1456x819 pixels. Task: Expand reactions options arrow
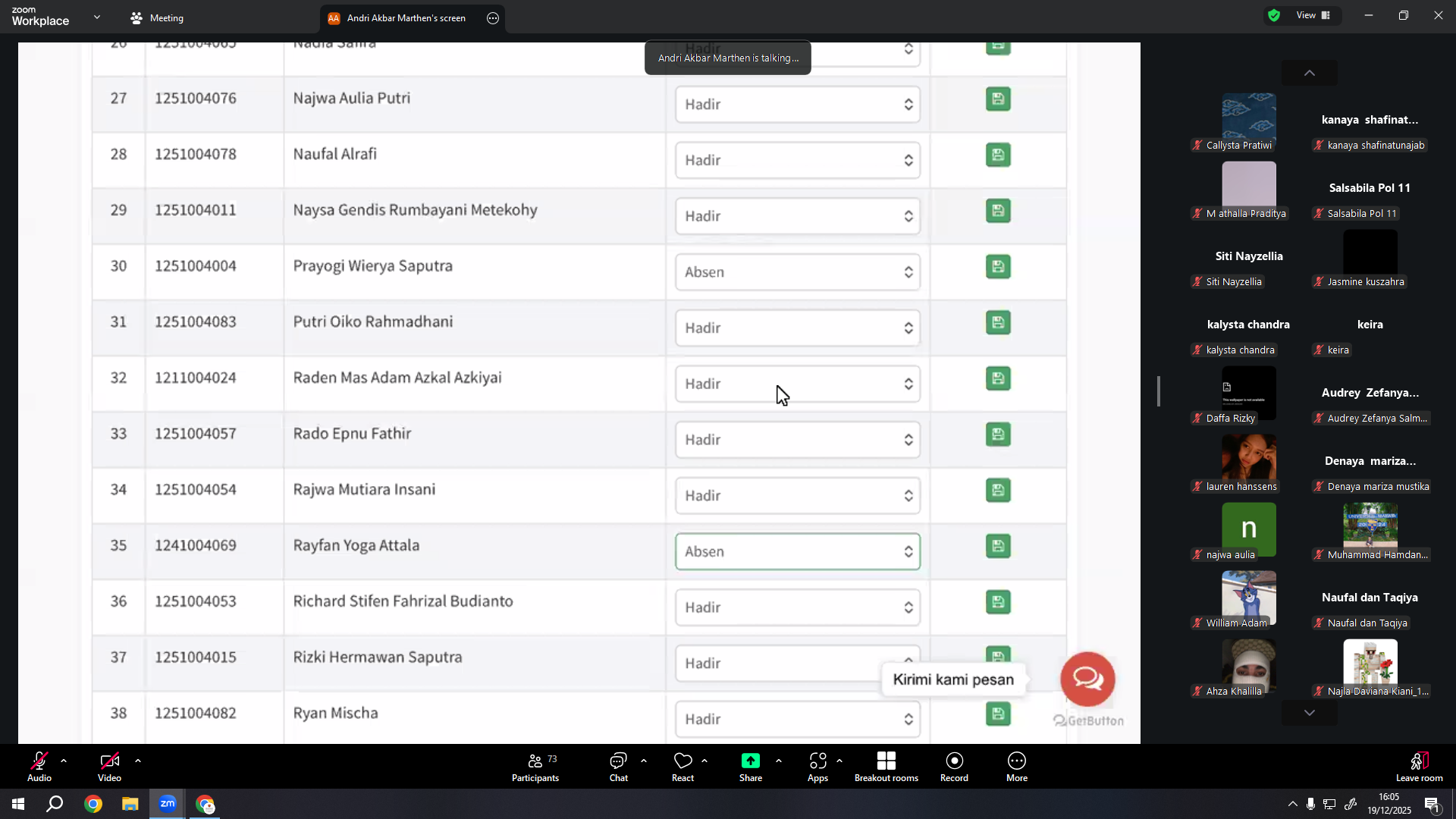[x=704, y=761]
